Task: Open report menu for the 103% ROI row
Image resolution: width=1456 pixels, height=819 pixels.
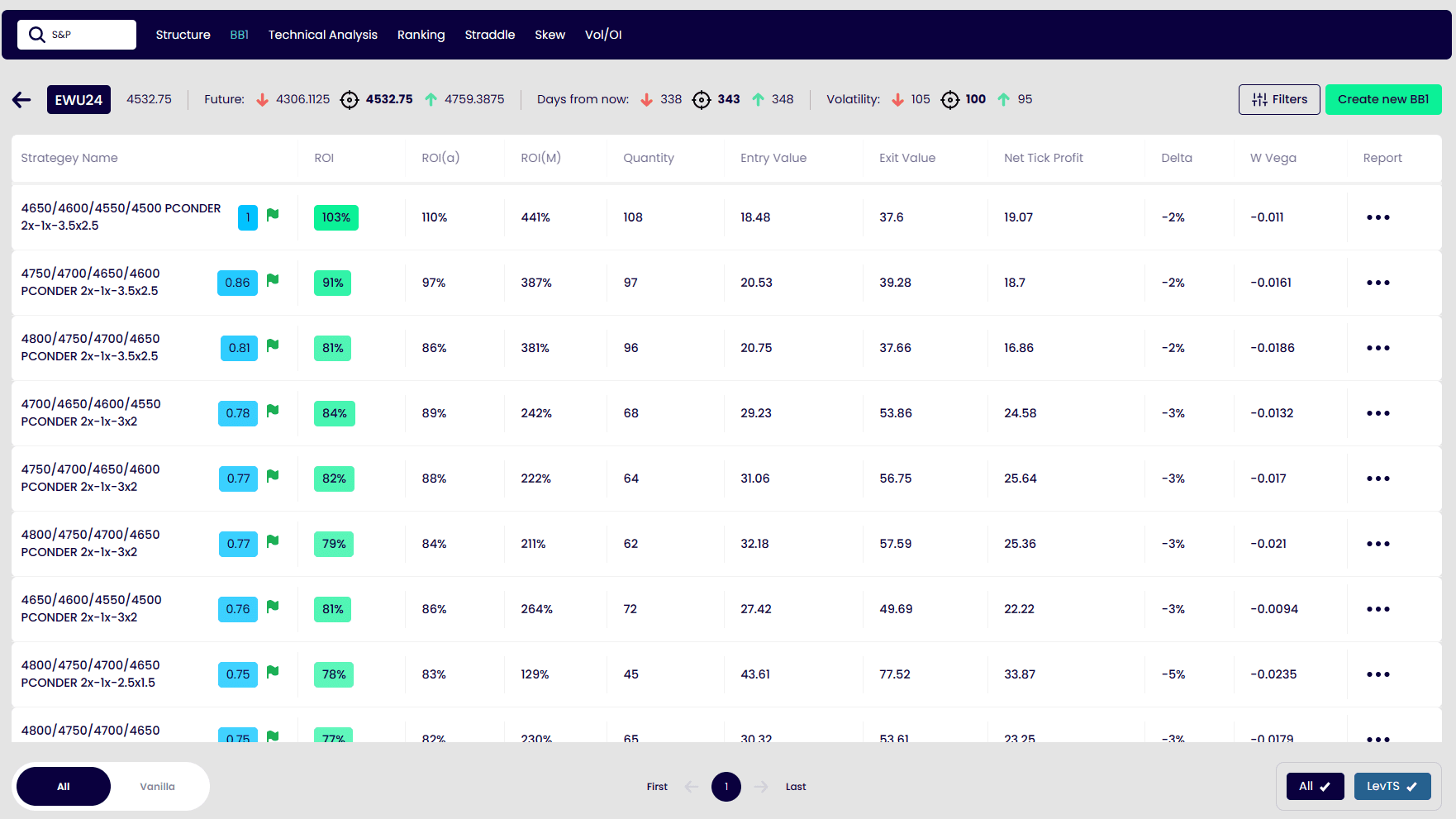Action: (x=1377, y=217)
